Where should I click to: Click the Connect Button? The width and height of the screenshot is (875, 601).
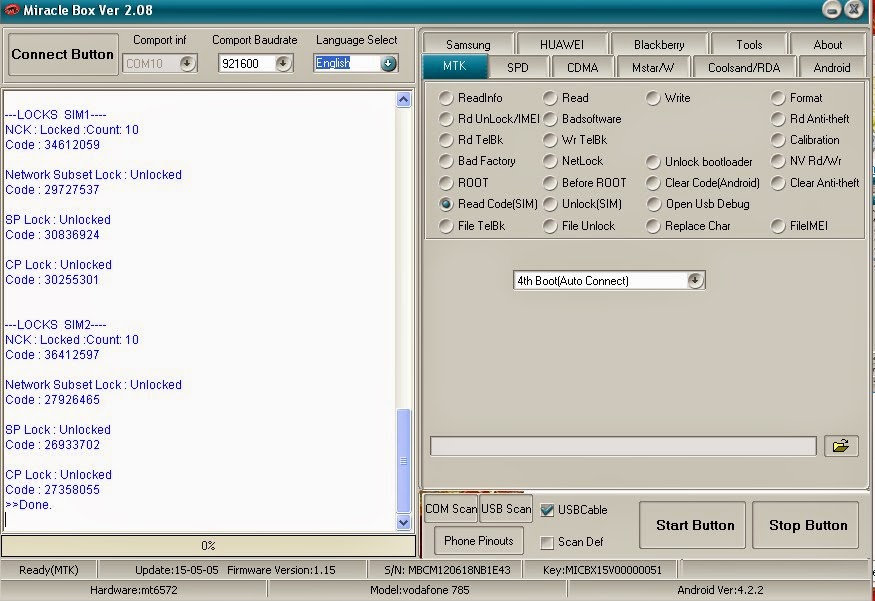pyautogui.click(x=62, y=54)
